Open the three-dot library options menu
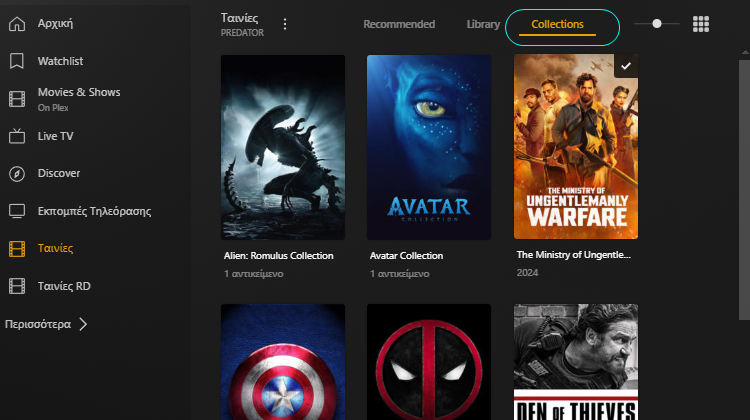The height and width of the screenshot is (420, 750). (x=285, y=24)
